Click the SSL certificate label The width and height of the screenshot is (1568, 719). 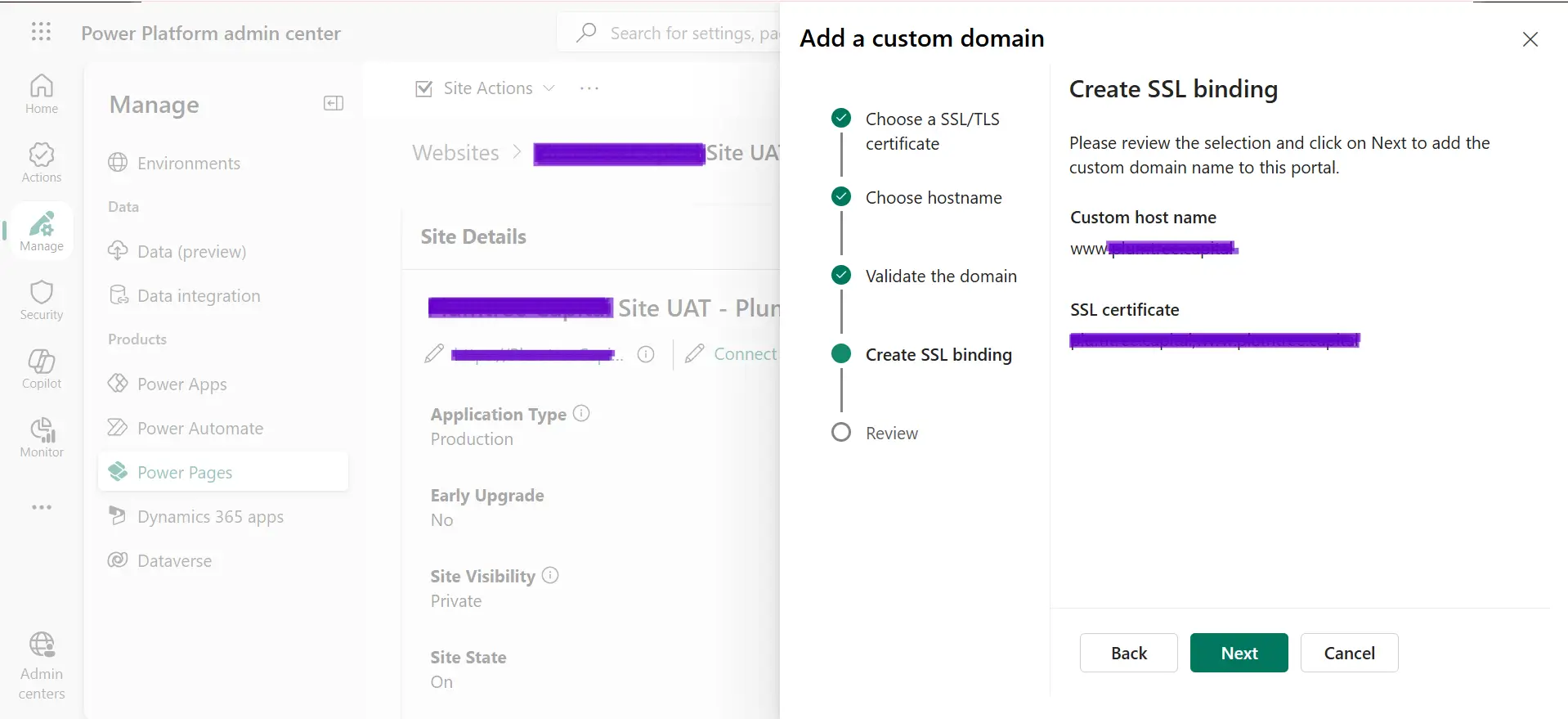(x=1125, y=310)
